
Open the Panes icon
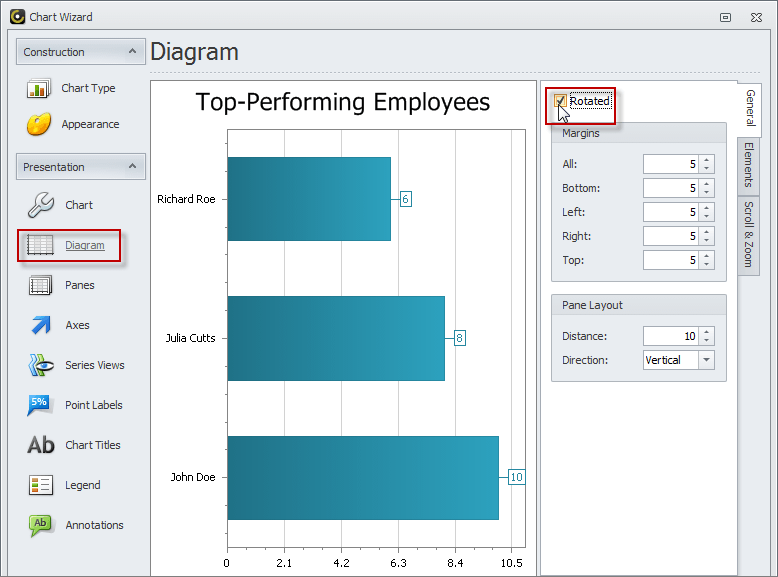click(40, 285)
